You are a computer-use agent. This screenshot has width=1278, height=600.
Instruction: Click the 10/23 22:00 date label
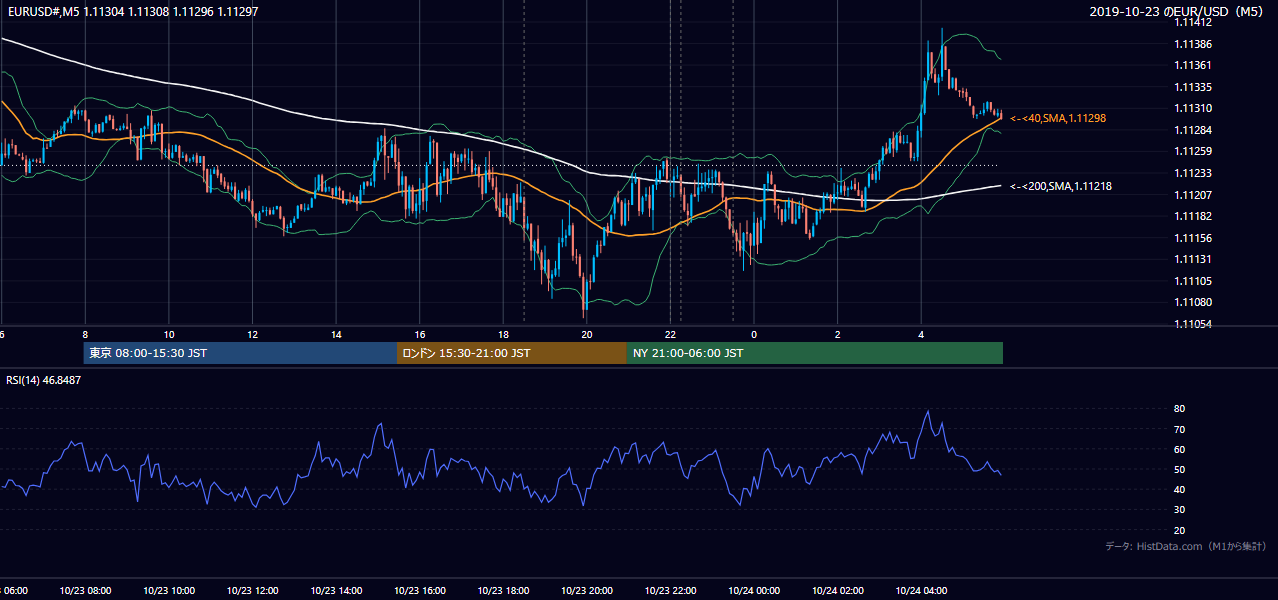click(x=671, y=590)
